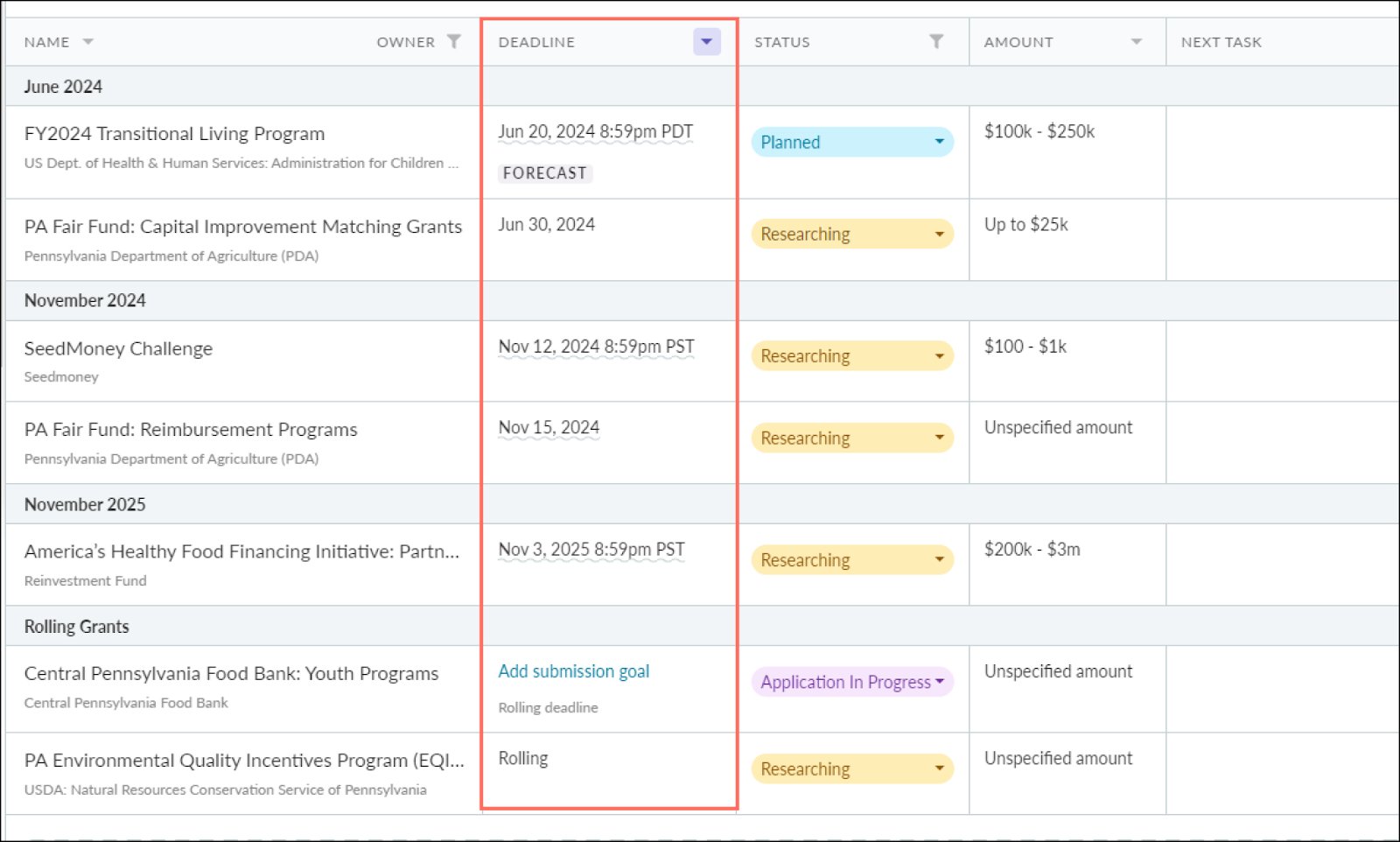
Task: Click the dropdown arrow icon in Deadline header
Action: coord(706,41)
